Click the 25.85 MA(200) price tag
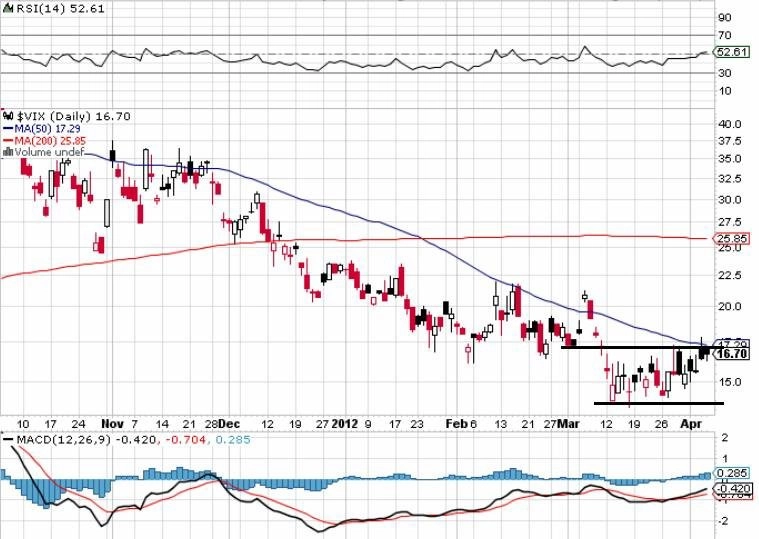759x539 pixels. pyautogui.click(x=731, y=239)
